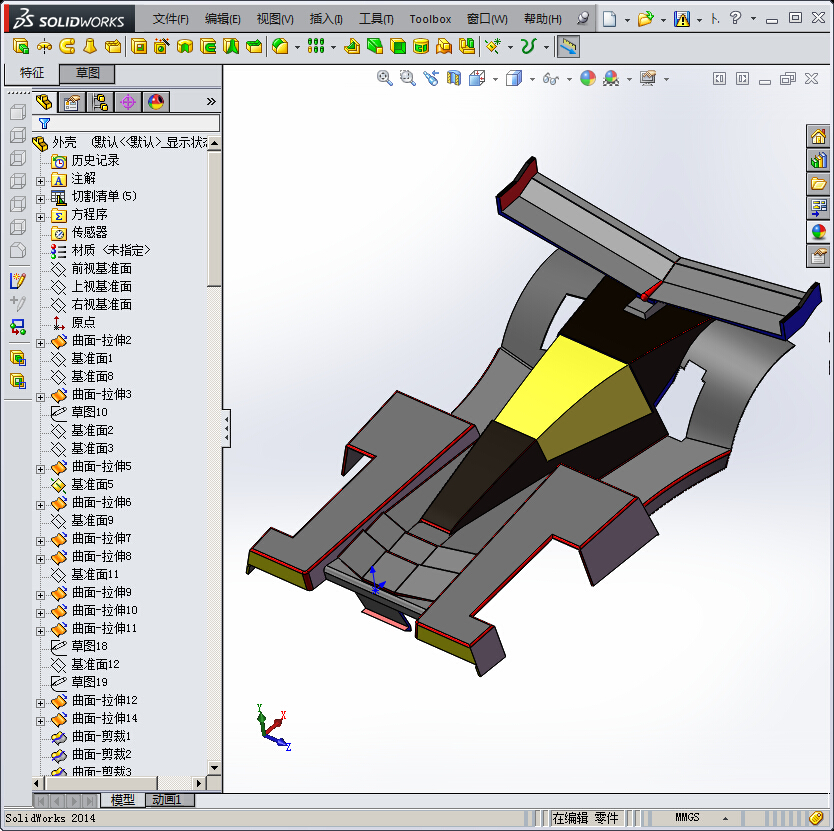Open the Design Library in task pane
The image size is (834, 831).
coord(819,160)
